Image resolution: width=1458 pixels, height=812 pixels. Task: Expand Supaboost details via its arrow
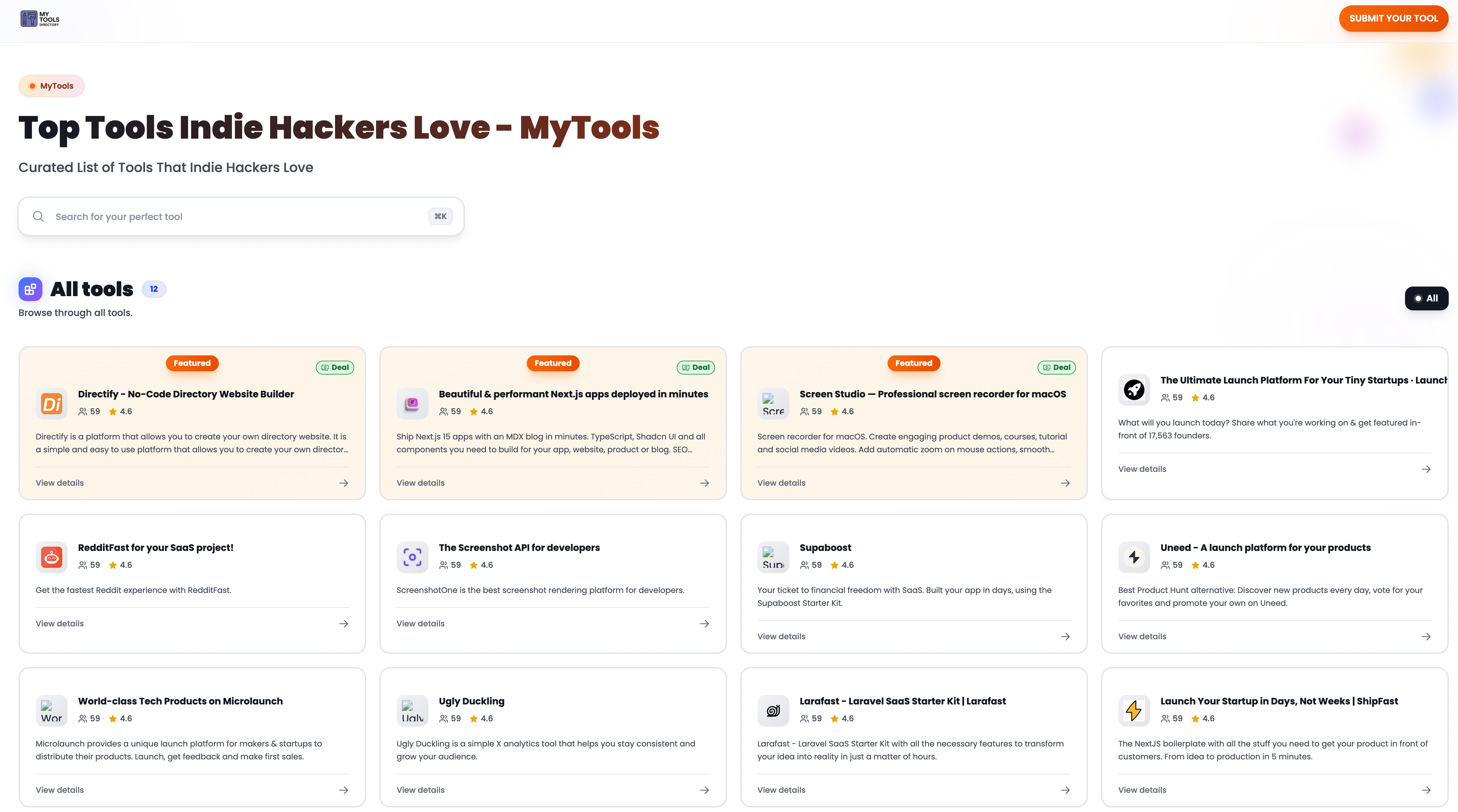(x=1065, y=636)
